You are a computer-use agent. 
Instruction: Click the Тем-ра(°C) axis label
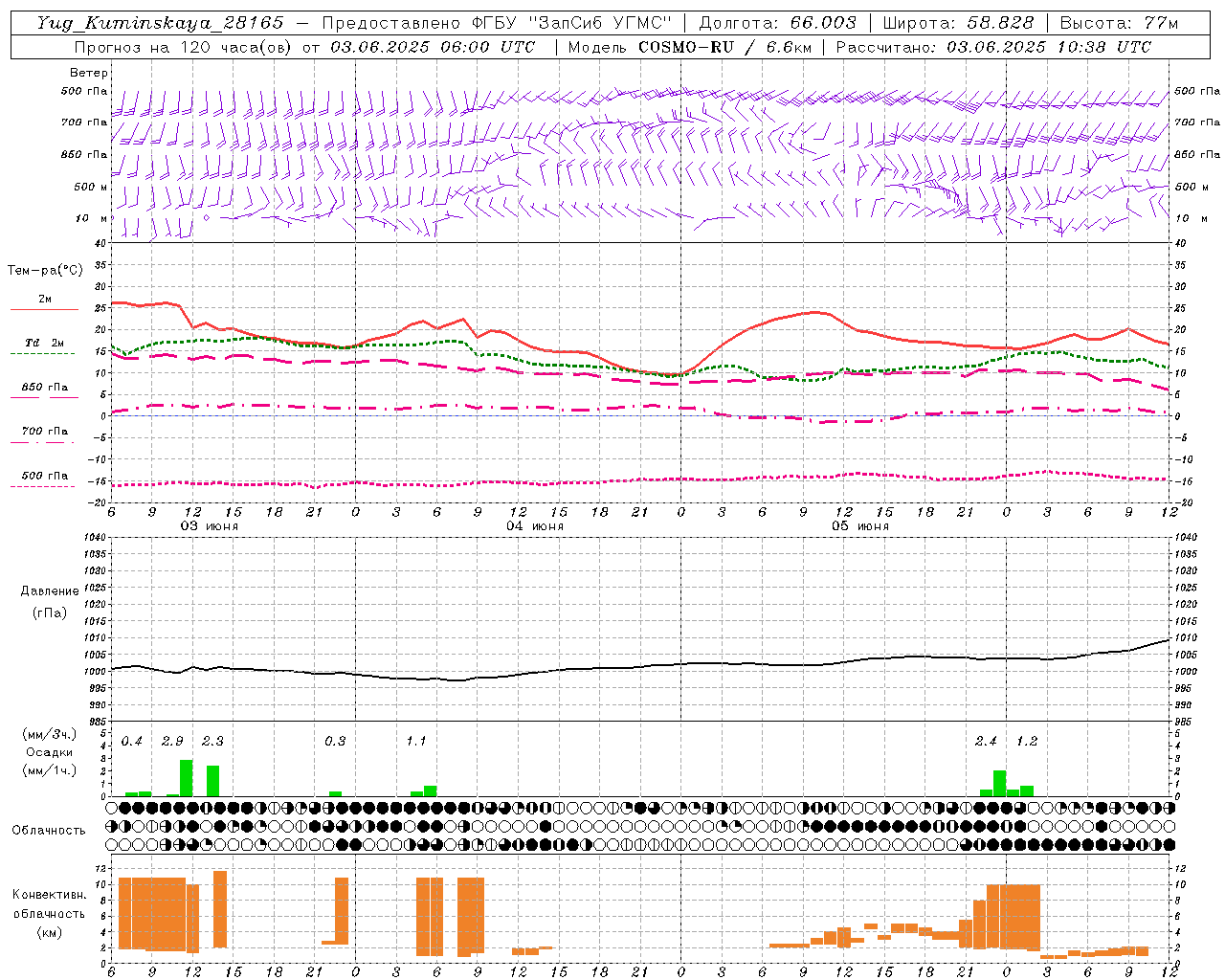[46, 271]
